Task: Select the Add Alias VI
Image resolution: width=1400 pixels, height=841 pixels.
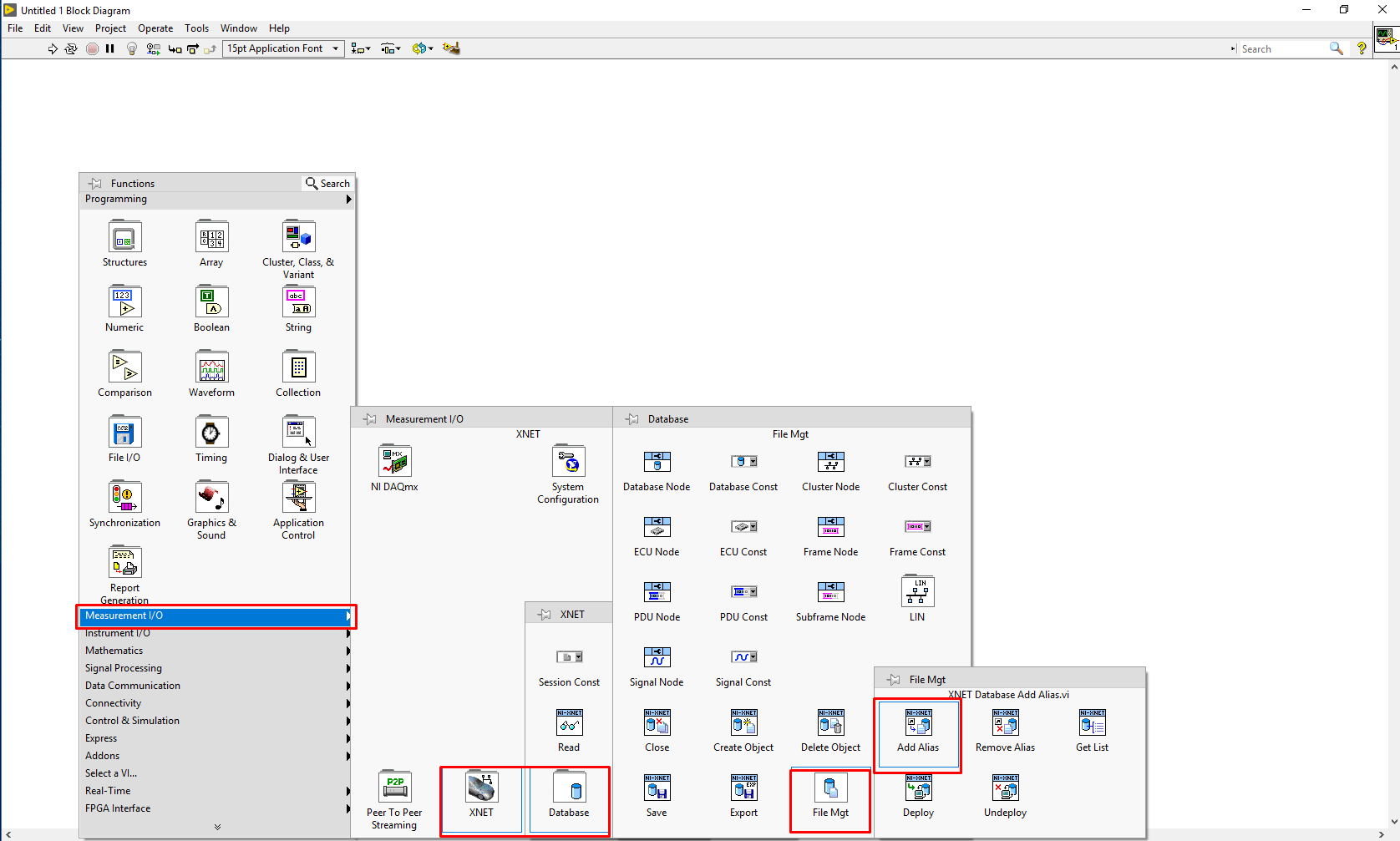Action: point(918,722)
